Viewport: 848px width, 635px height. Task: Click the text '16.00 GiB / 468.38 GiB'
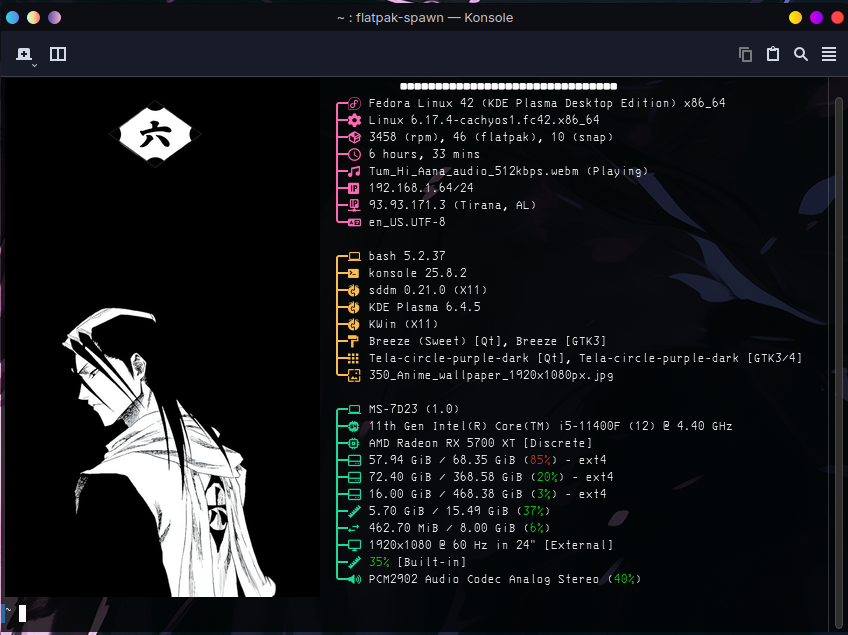446,494
